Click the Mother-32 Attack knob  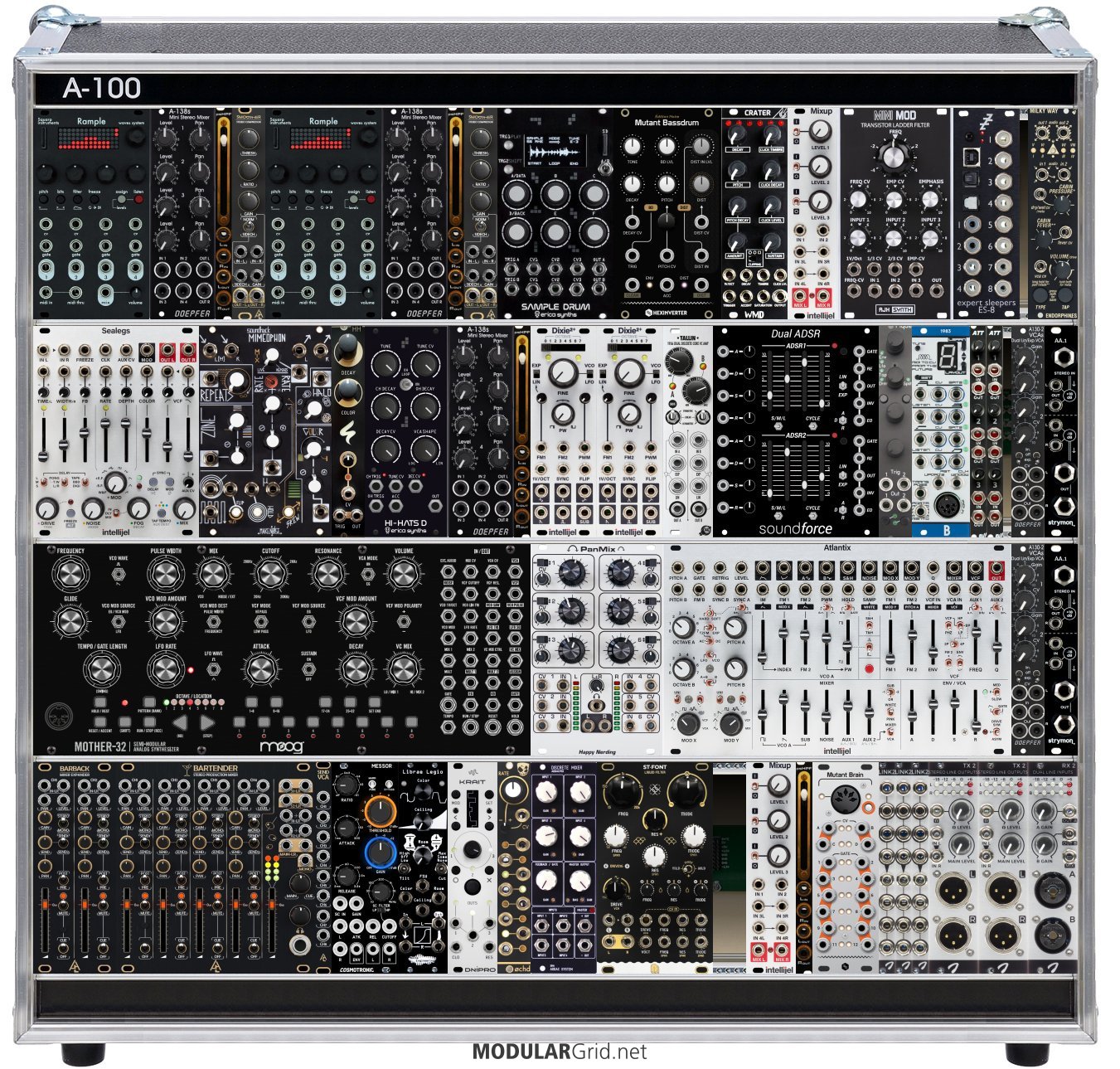[x=261, y=669]
